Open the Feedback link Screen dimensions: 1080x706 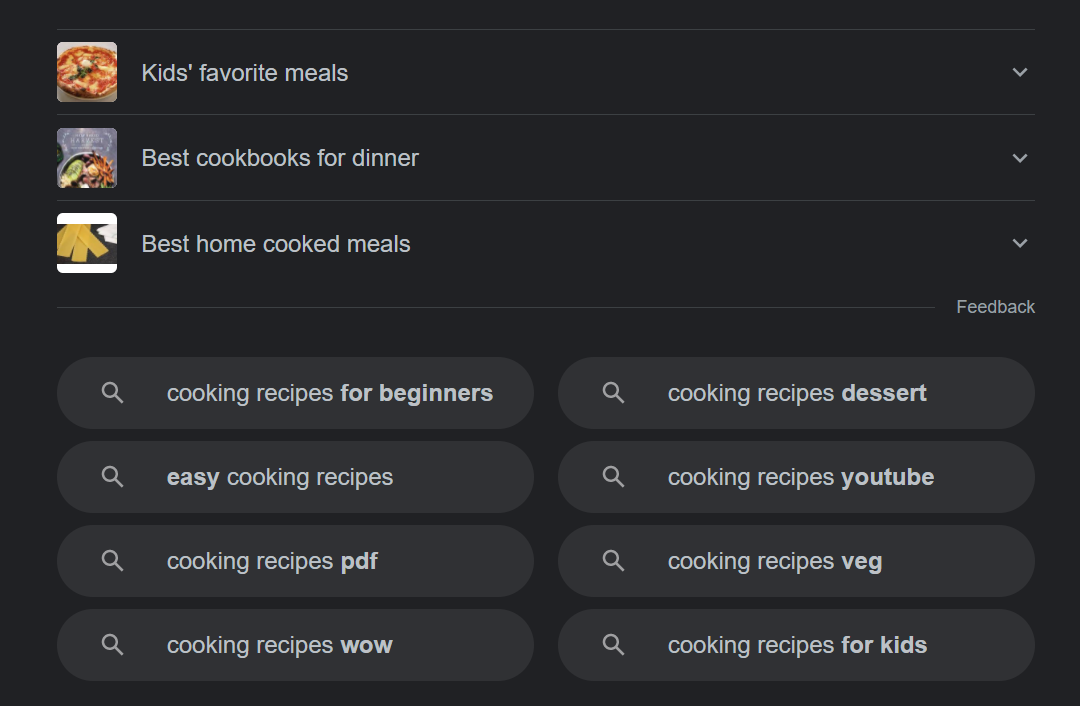point(995,307)
